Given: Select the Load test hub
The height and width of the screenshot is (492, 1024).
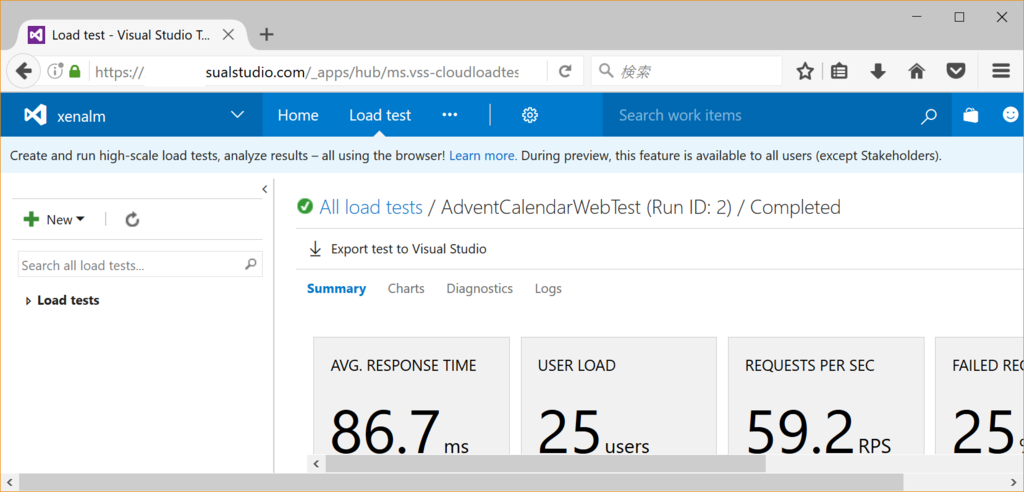Looking at the screenshot, I should pos(380,116).
